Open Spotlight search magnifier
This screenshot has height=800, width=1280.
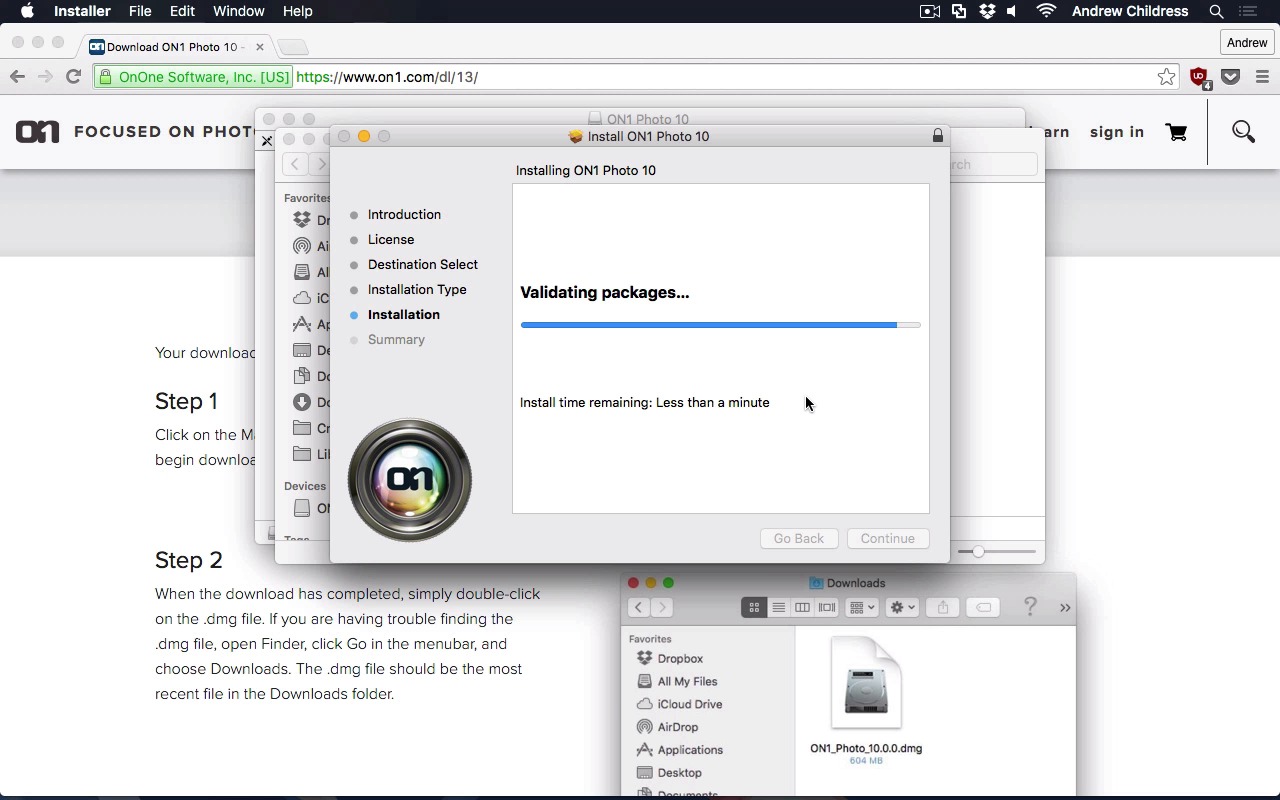pos(1217,11)
